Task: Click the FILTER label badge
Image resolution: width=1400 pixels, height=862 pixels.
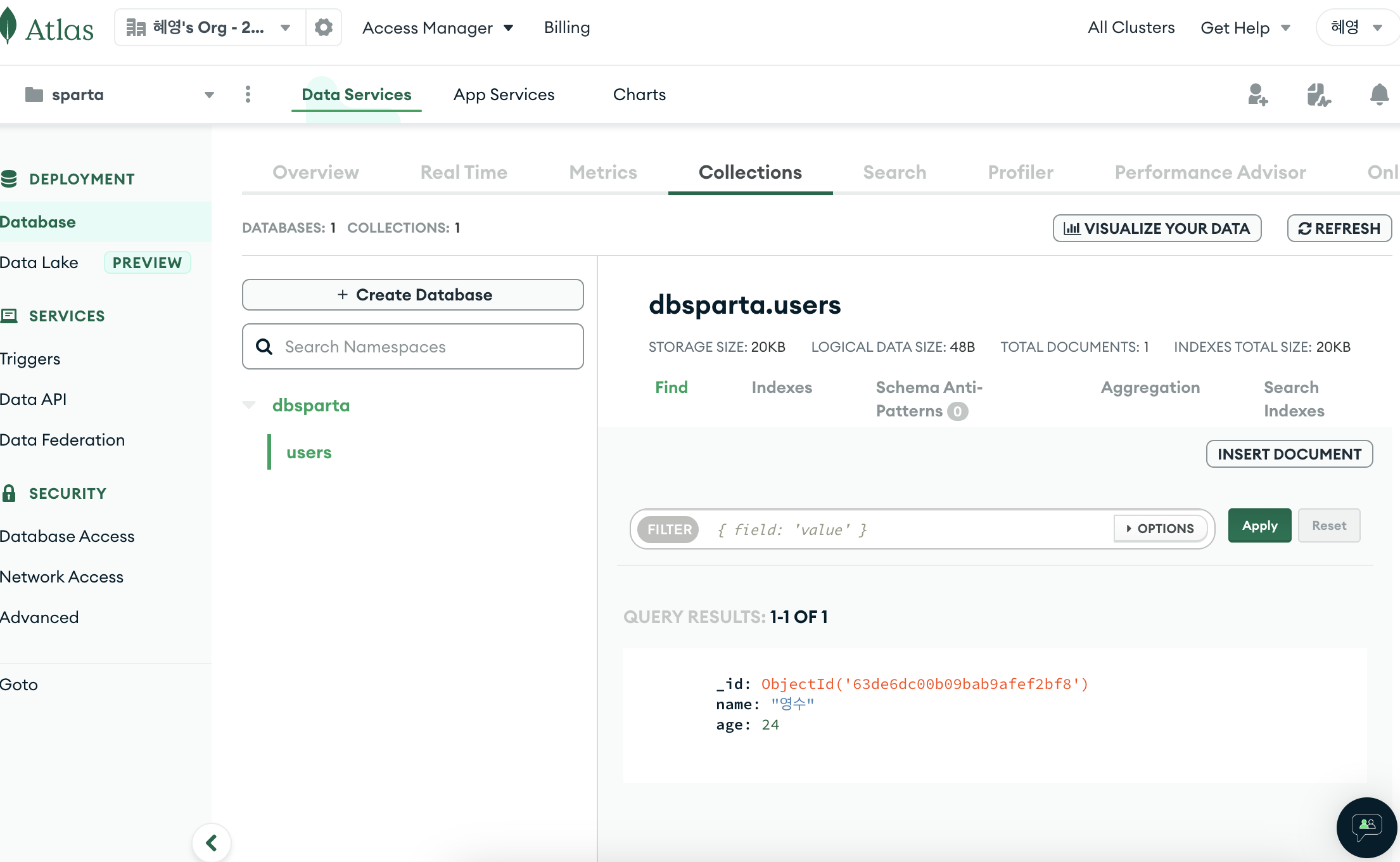Action: click(668, 529)
